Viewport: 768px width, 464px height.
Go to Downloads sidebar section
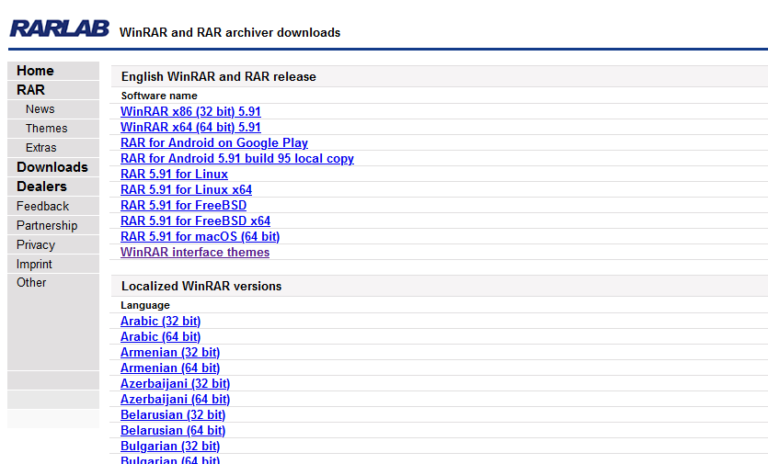pyautogui.click(x=52, y=167)
